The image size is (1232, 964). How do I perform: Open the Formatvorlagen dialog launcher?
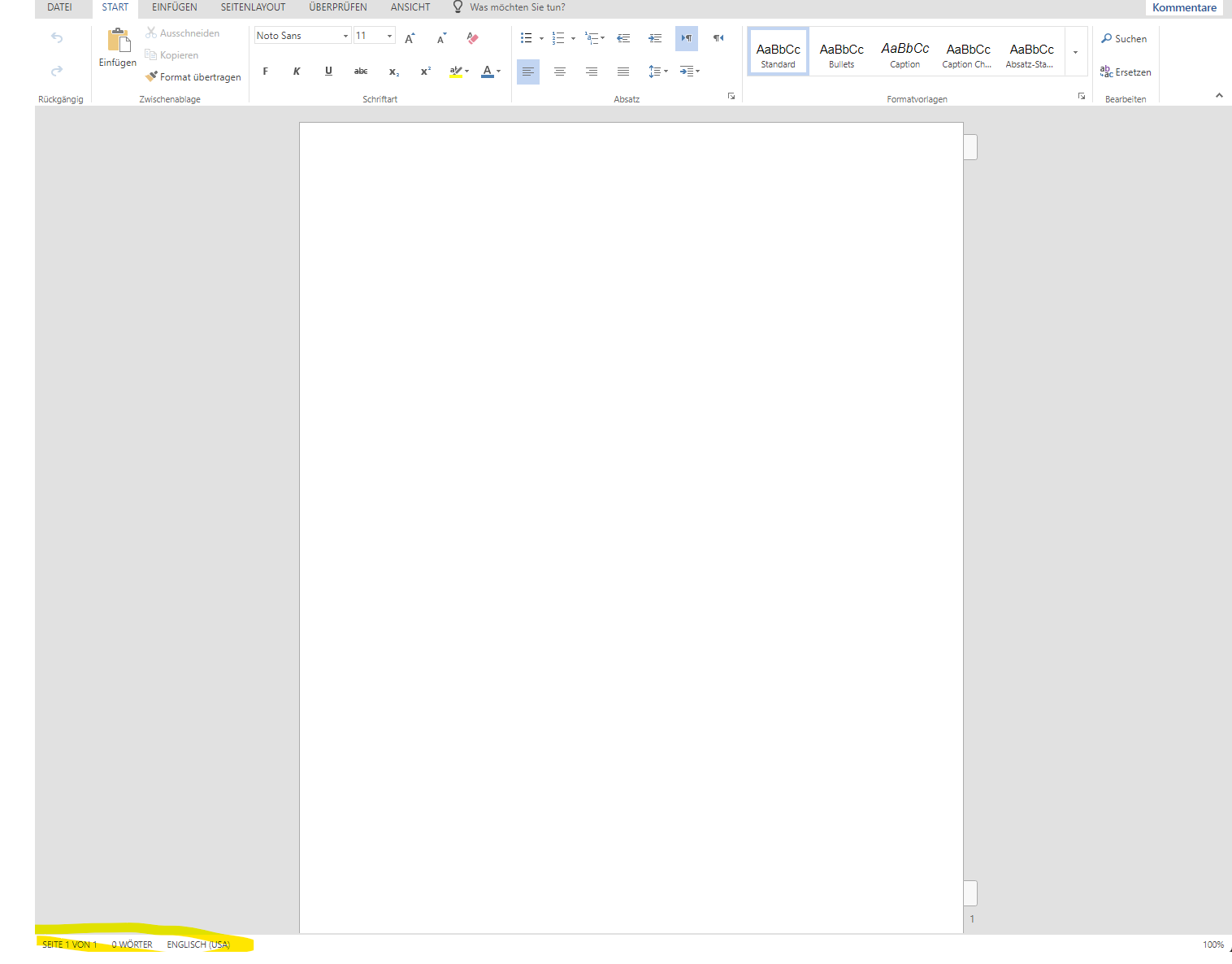[1082, 96]
